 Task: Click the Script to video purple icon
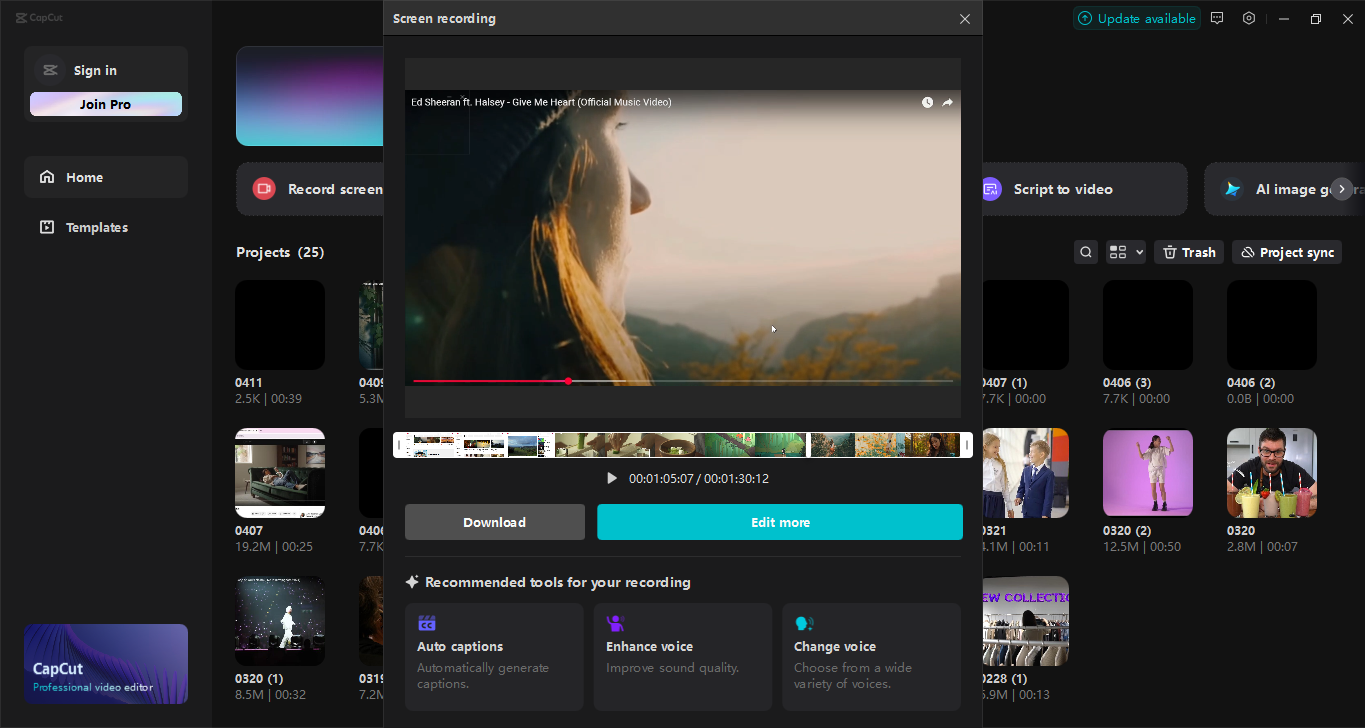tap(990, 189)
